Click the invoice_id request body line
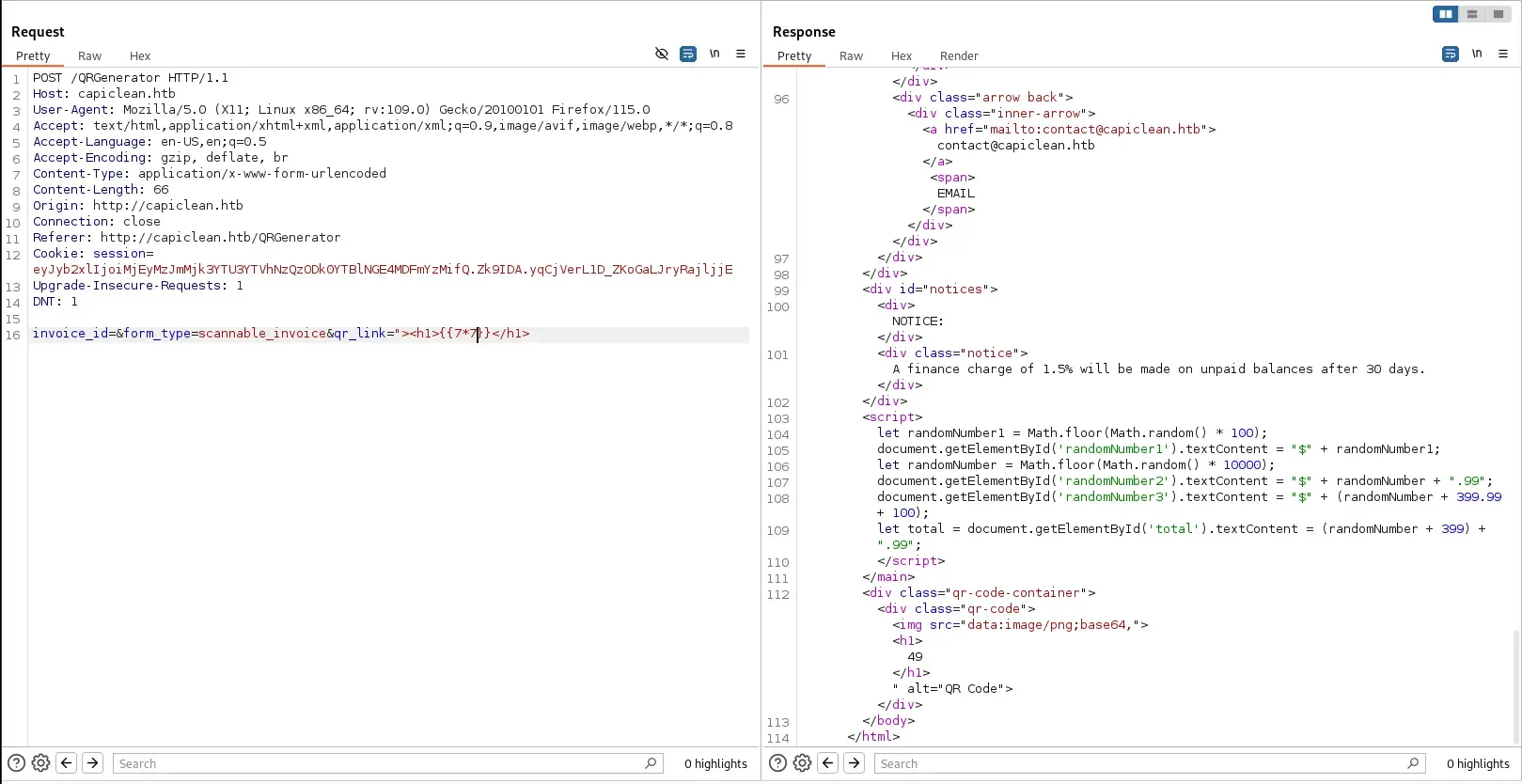The width and height of the screenshot is (1522, 784). click(281, 334)
